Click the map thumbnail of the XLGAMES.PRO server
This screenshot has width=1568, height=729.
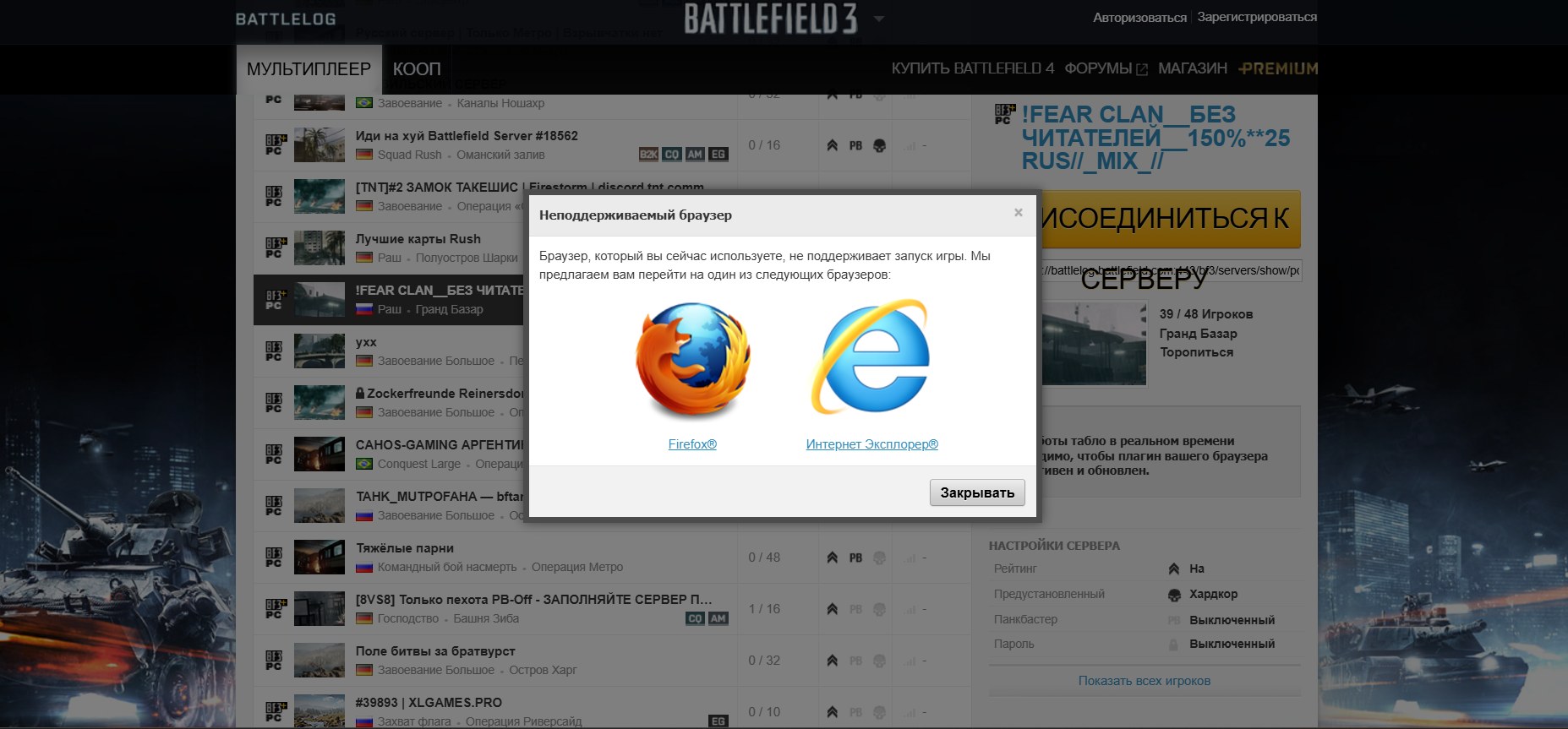(x=320, y=711)
